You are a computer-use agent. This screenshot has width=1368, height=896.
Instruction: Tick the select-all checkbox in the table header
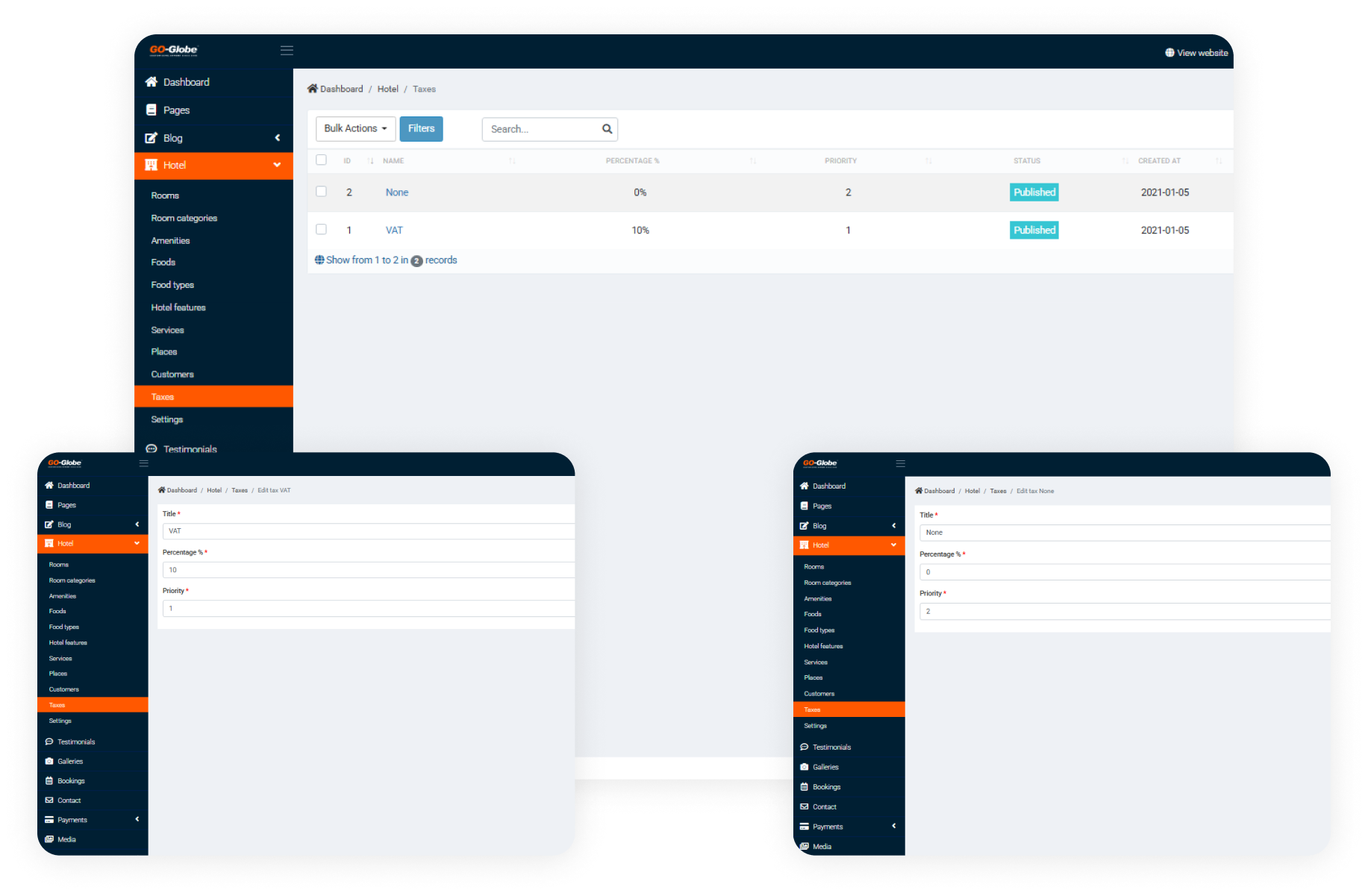322,160
